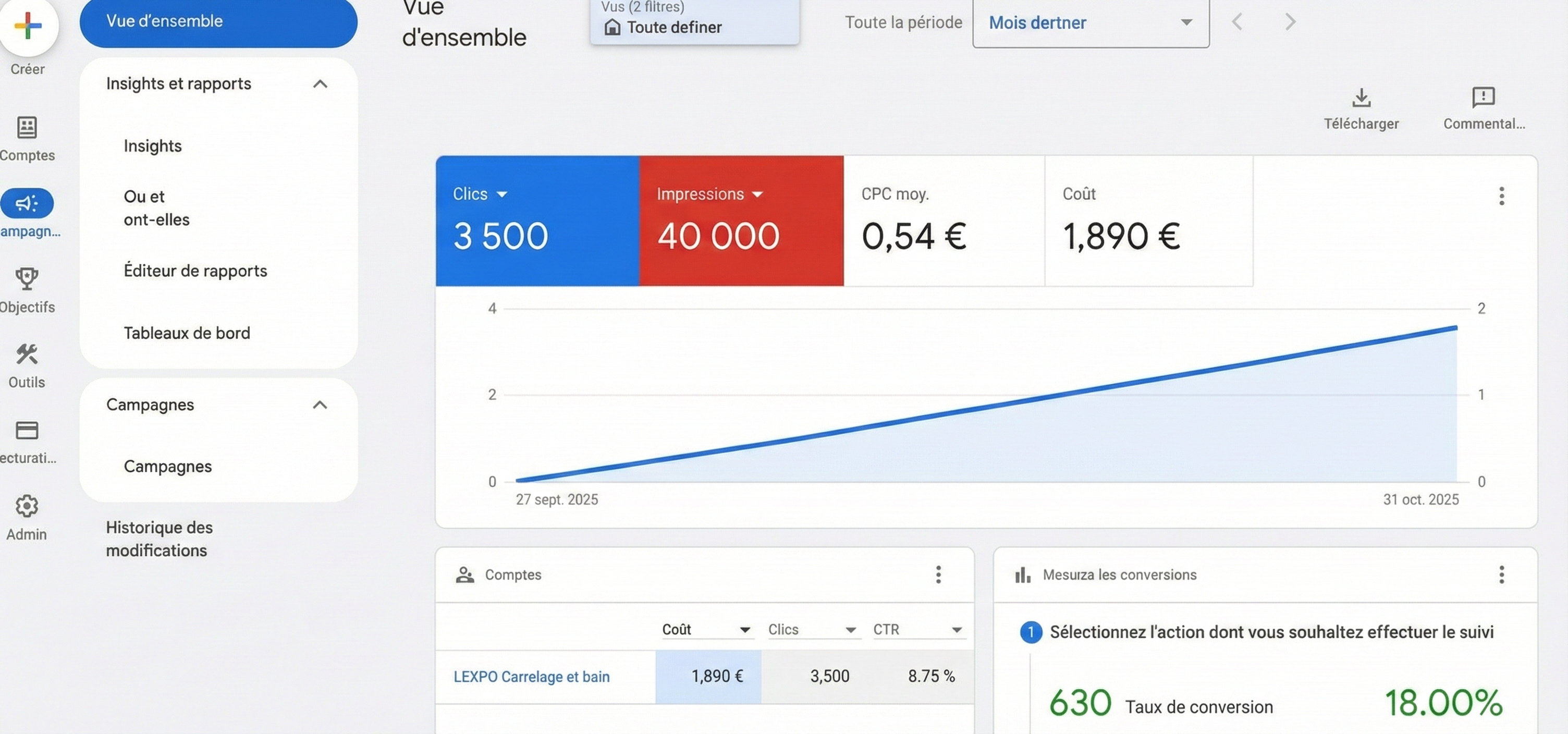The width and height of the screenshot is (1568, 734).
Task: Click the Télécharger download icon
Action: tap(1361, 98)
